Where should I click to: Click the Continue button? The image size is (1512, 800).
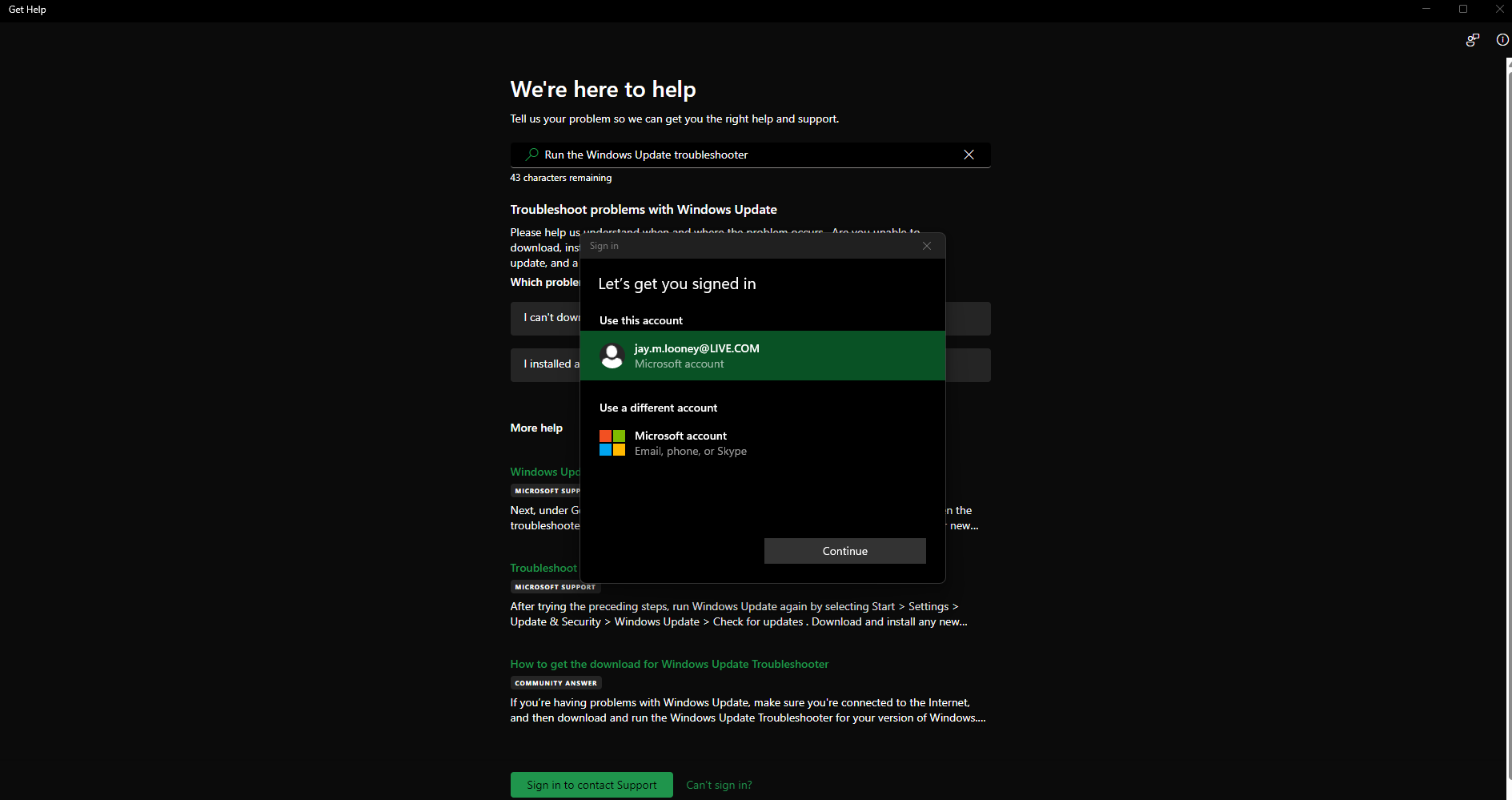(x=845, y=551)
